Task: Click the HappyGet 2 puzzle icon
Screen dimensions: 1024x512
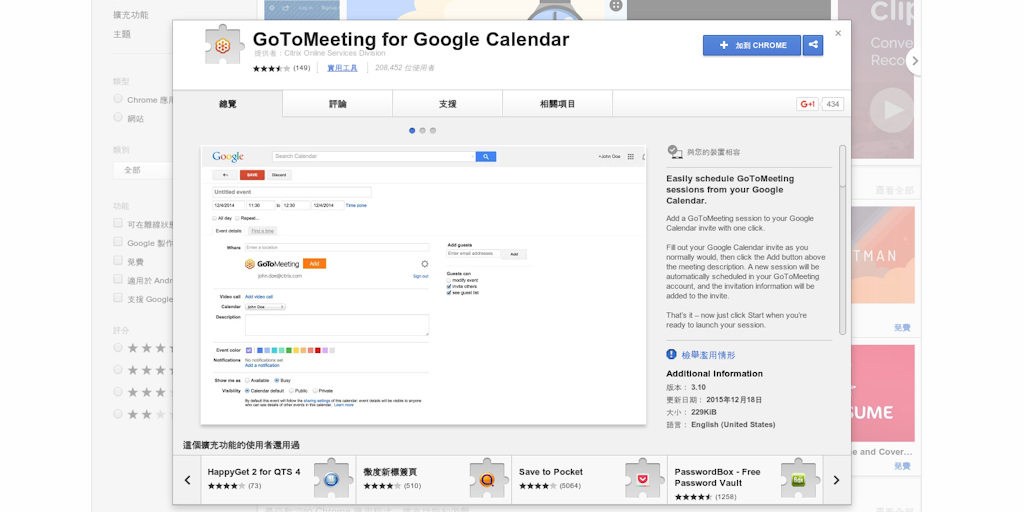Action: tap(332, 479)
